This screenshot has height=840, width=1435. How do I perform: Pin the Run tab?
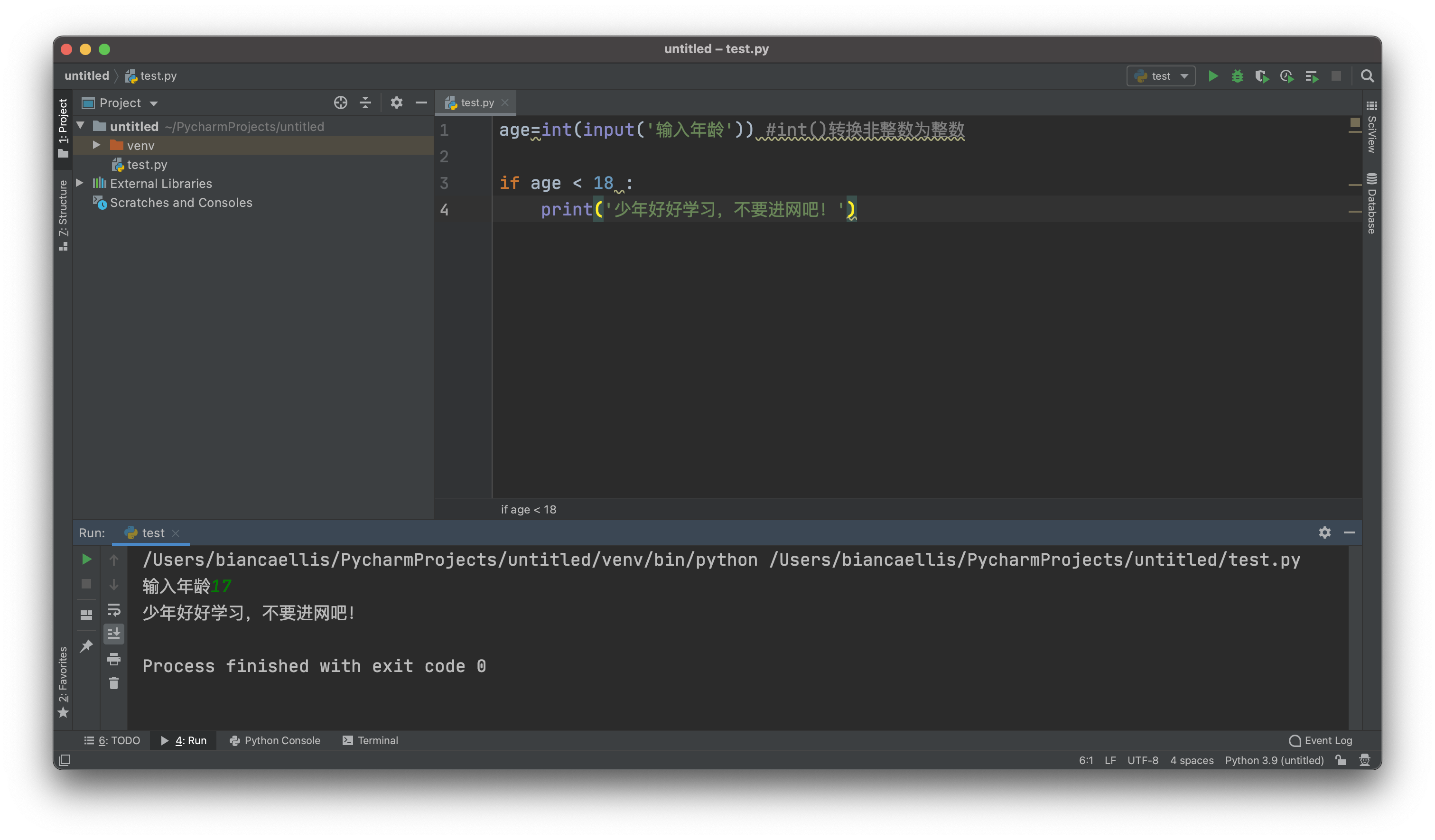coord(86,645)
